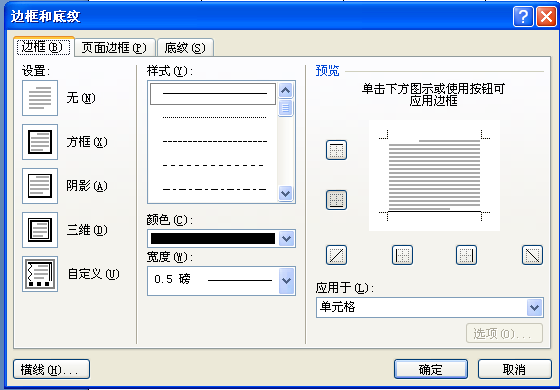Toggle the left border button in preview
Viewport: 560px width, 390px height.
coord(402,255)
